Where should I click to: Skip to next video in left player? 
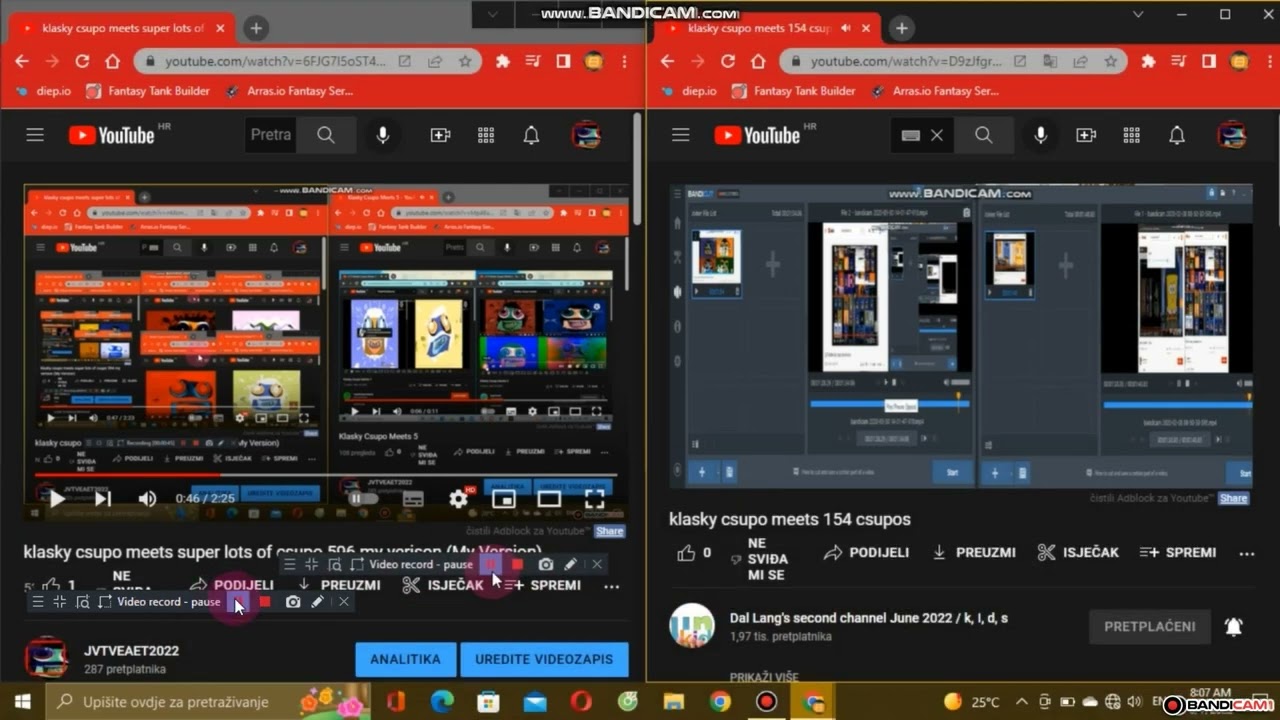pos(102,498)
